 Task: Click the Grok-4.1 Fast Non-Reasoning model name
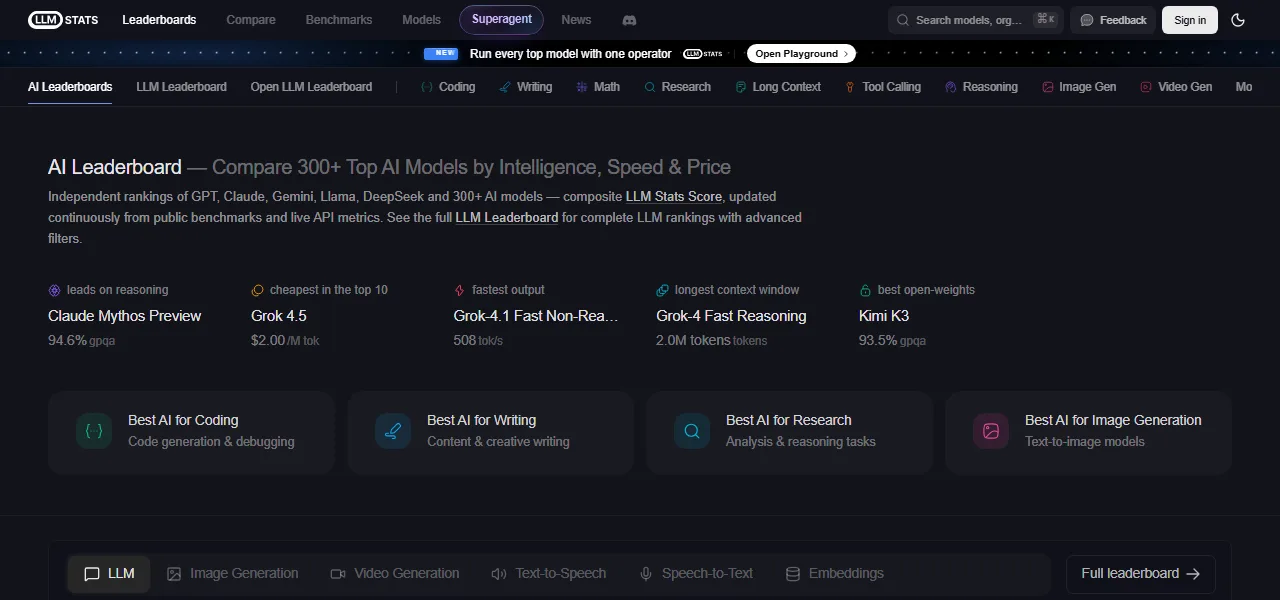pyautogui.click(x=537, y=316)
